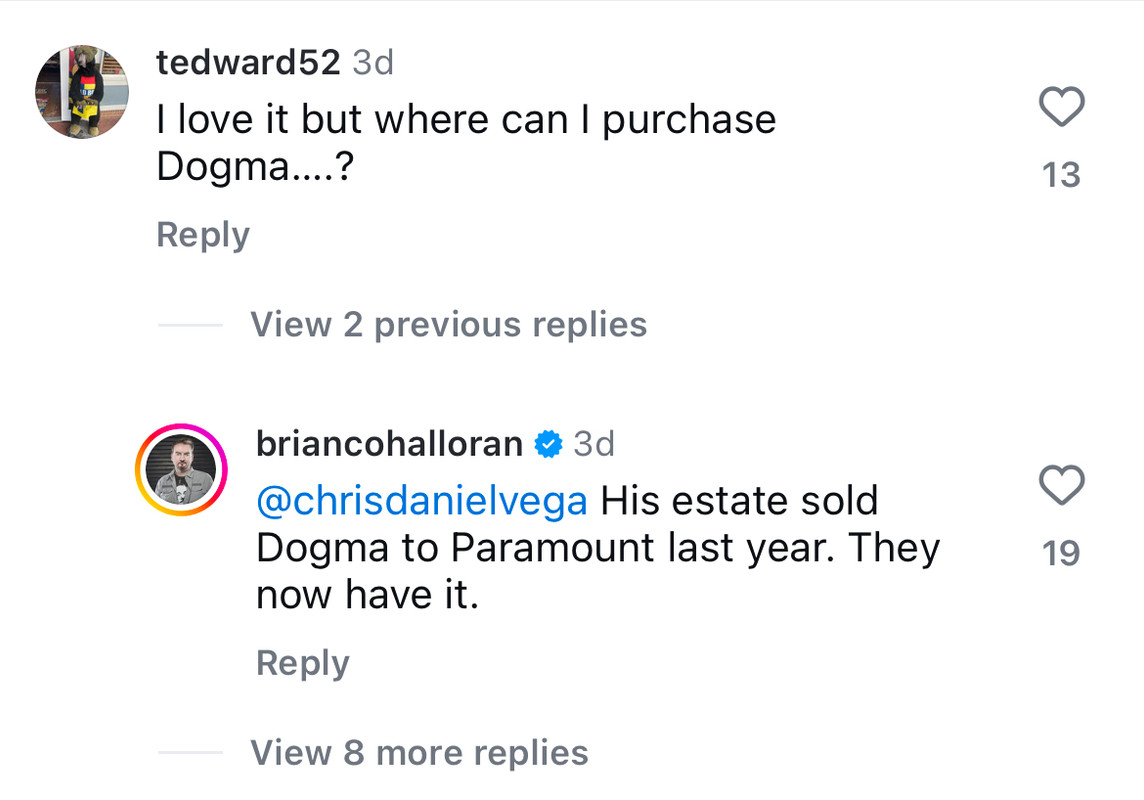Expand View 2 previous replies
This screenshot has height=800, width=1144.
(x=449, y=325)
